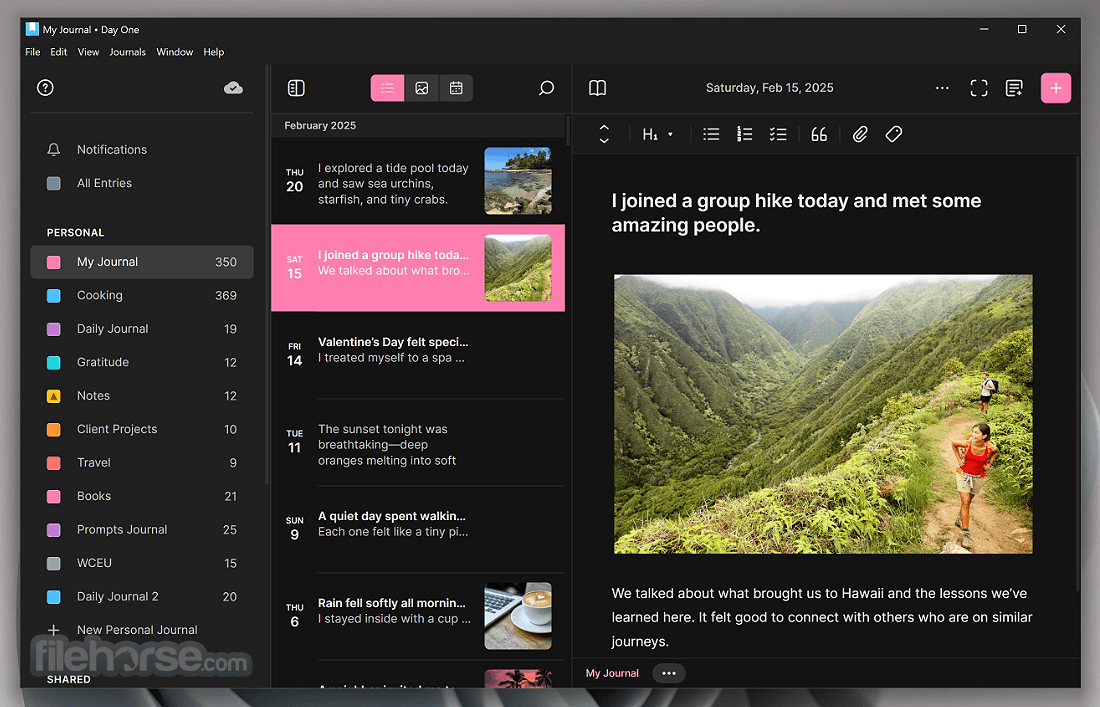The image size is (1100, 707).
Task: Click the entry list vertical scrollbar
Action: (568, 130)
